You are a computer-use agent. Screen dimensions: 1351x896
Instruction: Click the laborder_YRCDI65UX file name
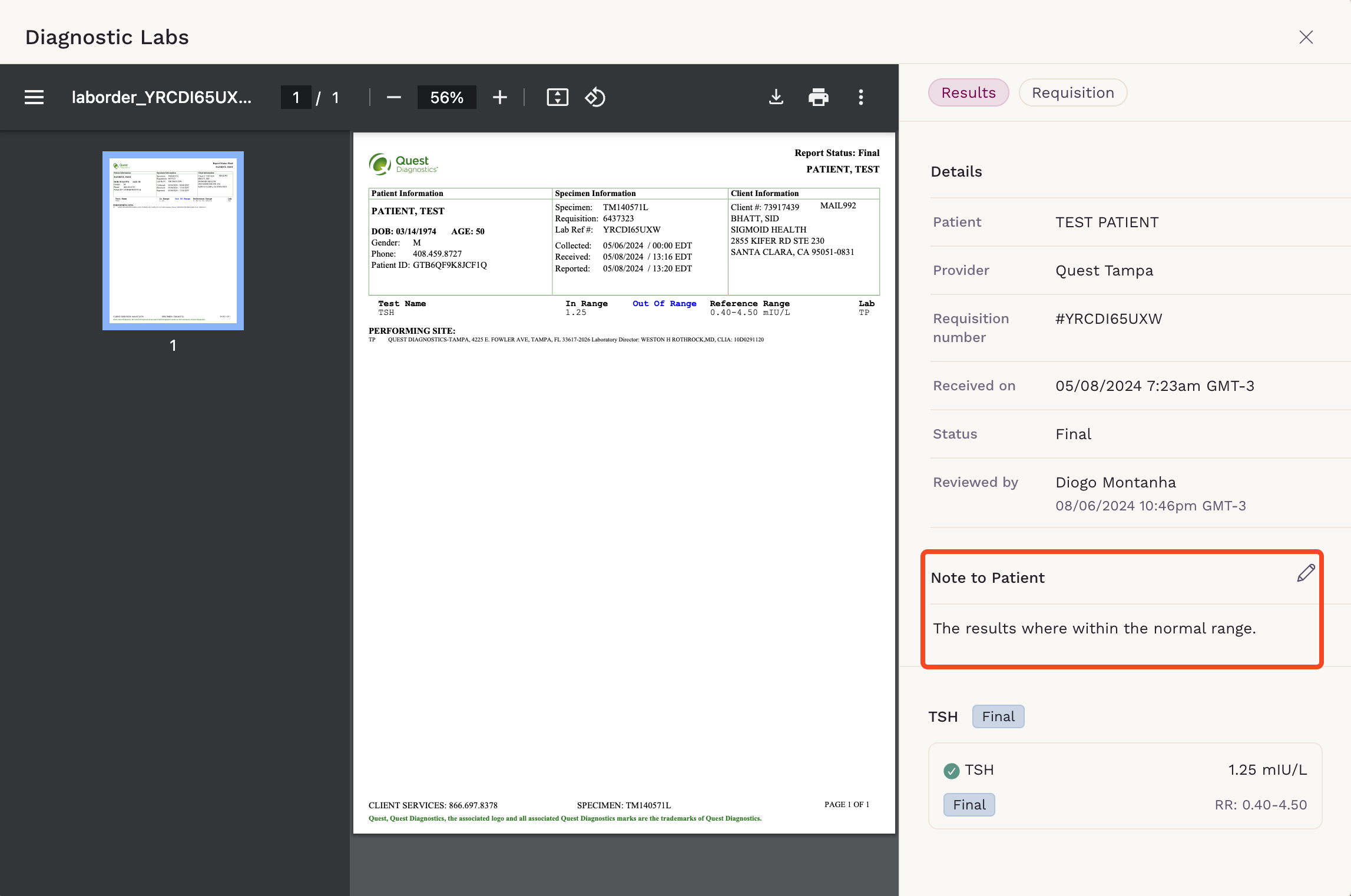click(161, 97)
